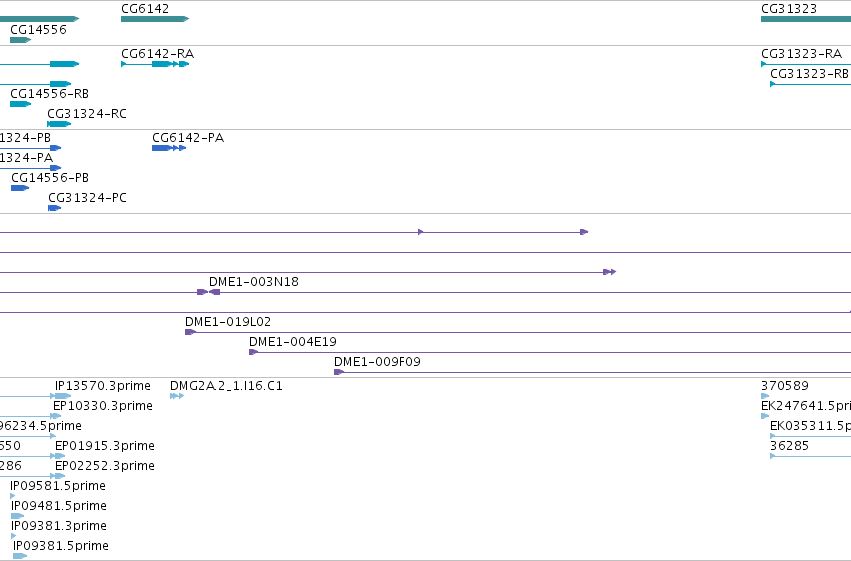Click the 36285 EST label
Image resolution: width=851 pixels, height=561 pixels.
[x=790, y=446]
